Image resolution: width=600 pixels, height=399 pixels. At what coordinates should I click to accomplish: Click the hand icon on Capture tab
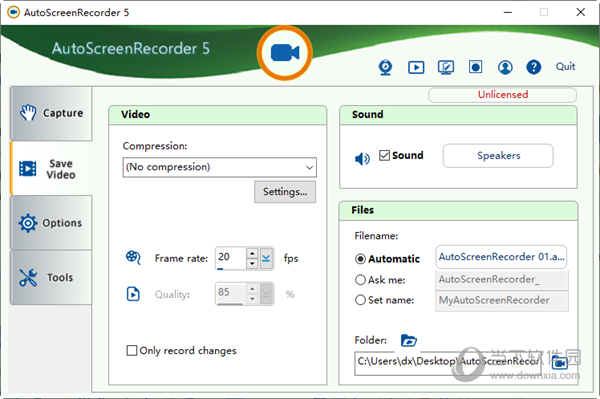point(28,112)
